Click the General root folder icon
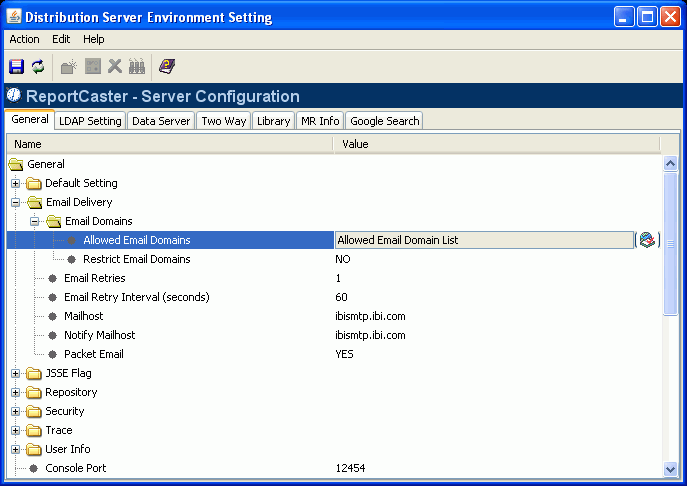Viewport: 687px width, 486px height. coord(16,164)
